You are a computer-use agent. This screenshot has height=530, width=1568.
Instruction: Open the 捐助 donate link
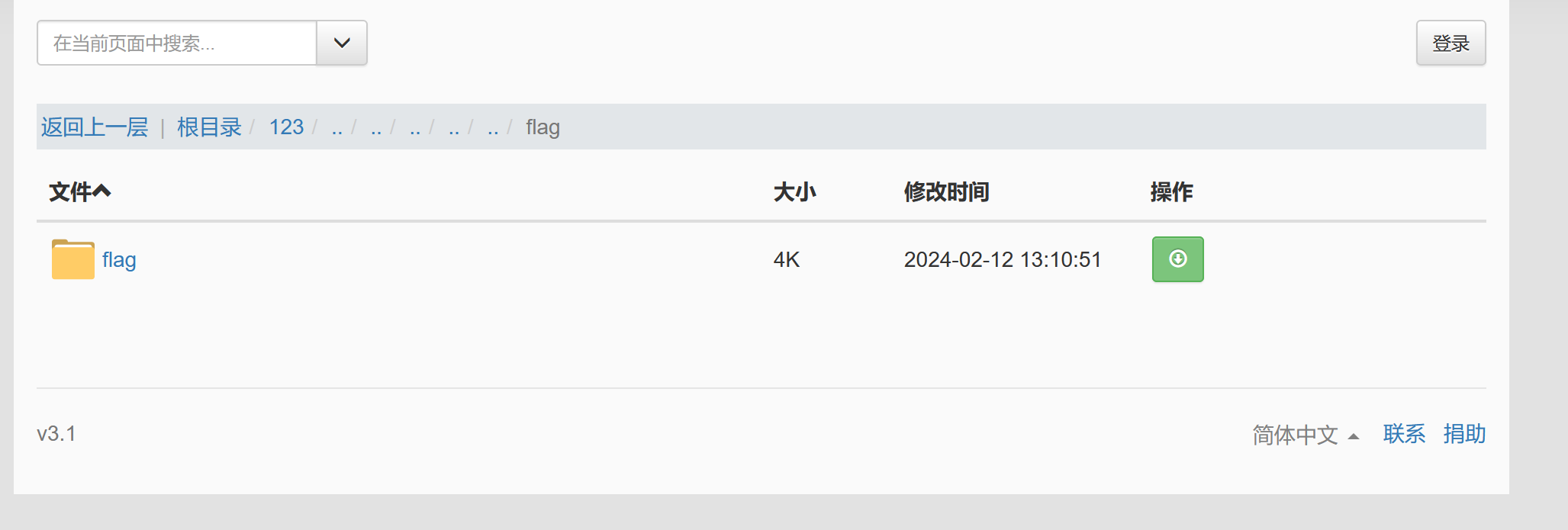point(1464,434)
